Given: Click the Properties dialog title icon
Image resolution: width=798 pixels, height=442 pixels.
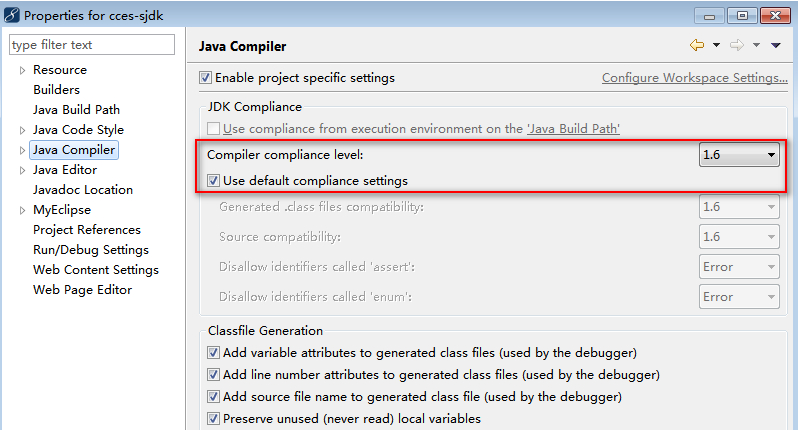Looking at the screenshot, I should tap(11, 16).
